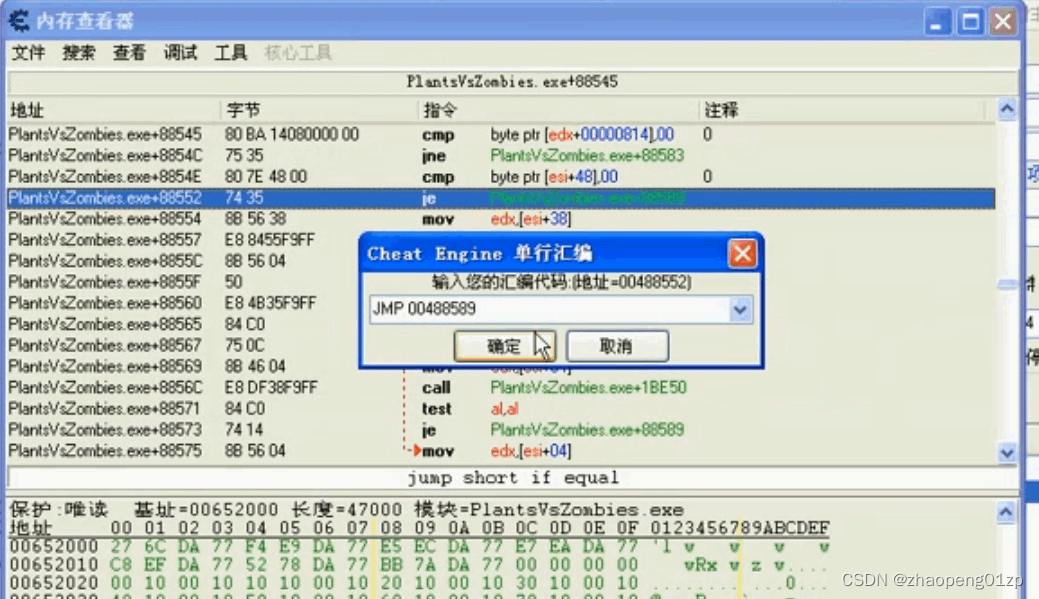
Task: Open the 调试 menu
Action: click(180, 52)
